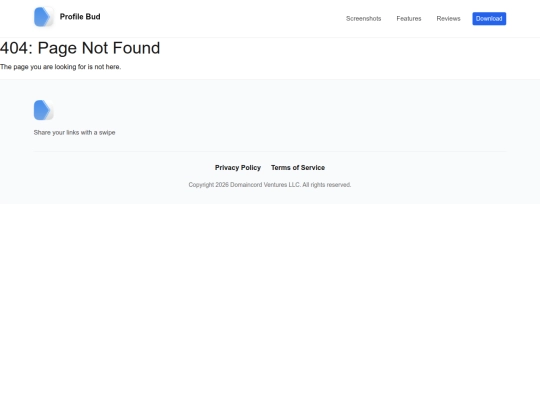Open the Terms of Service link
The image size is (540, 405).
point(298,168)
